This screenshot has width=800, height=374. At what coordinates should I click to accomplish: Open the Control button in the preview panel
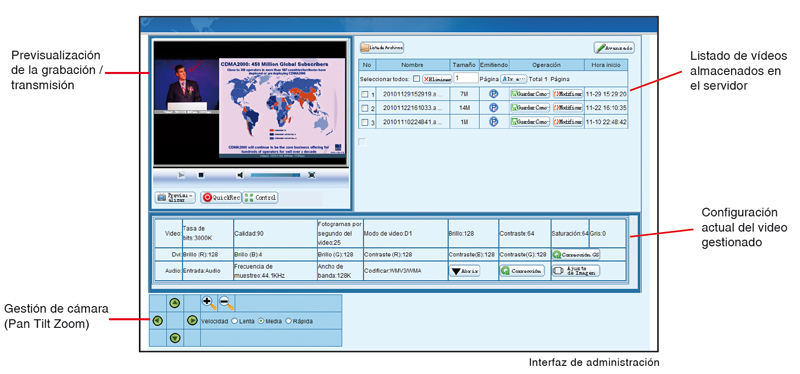[x=260, y=197]
